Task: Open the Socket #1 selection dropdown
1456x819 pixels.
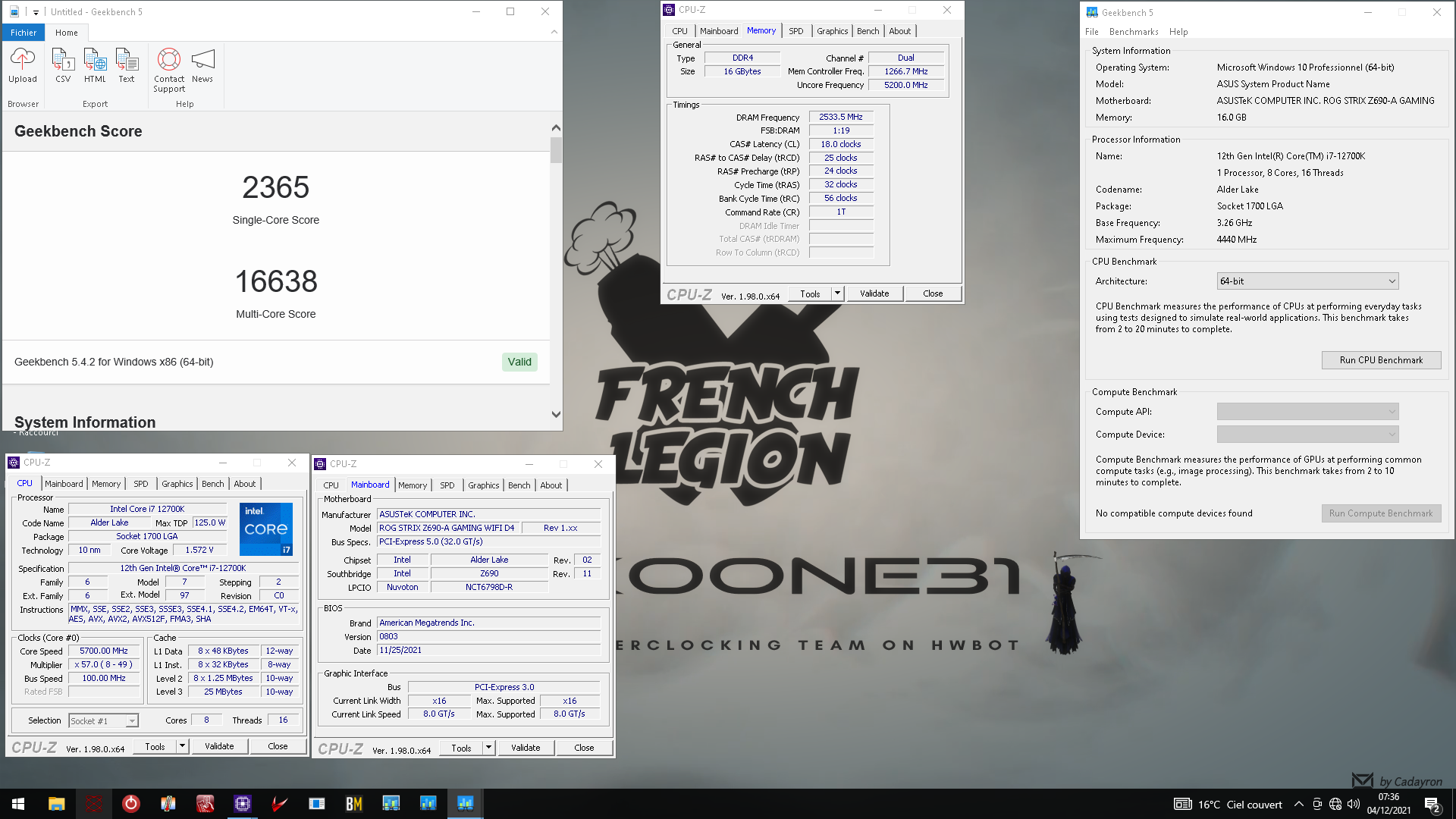Action: click(x=104, y=720)
